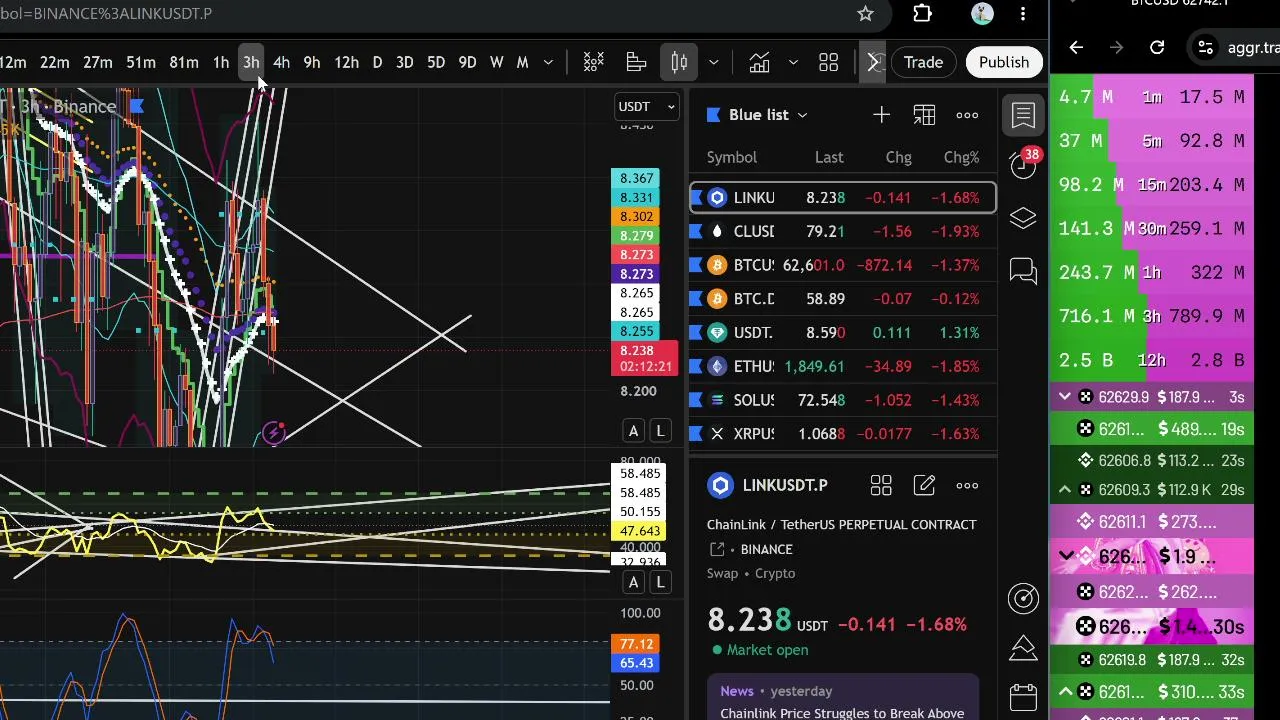
Task: Select the BTCU row priced 62,601.0
Action: (843, 265)
